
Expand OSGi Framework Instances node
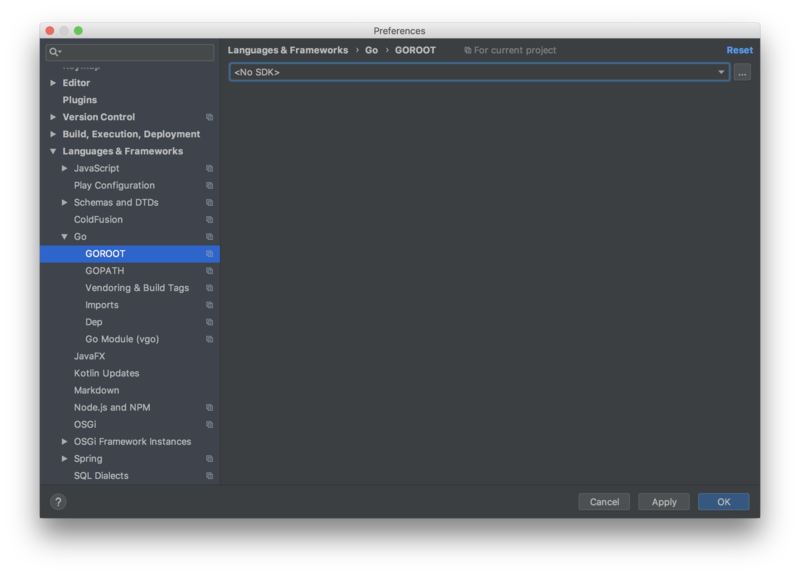coord(64,442)
